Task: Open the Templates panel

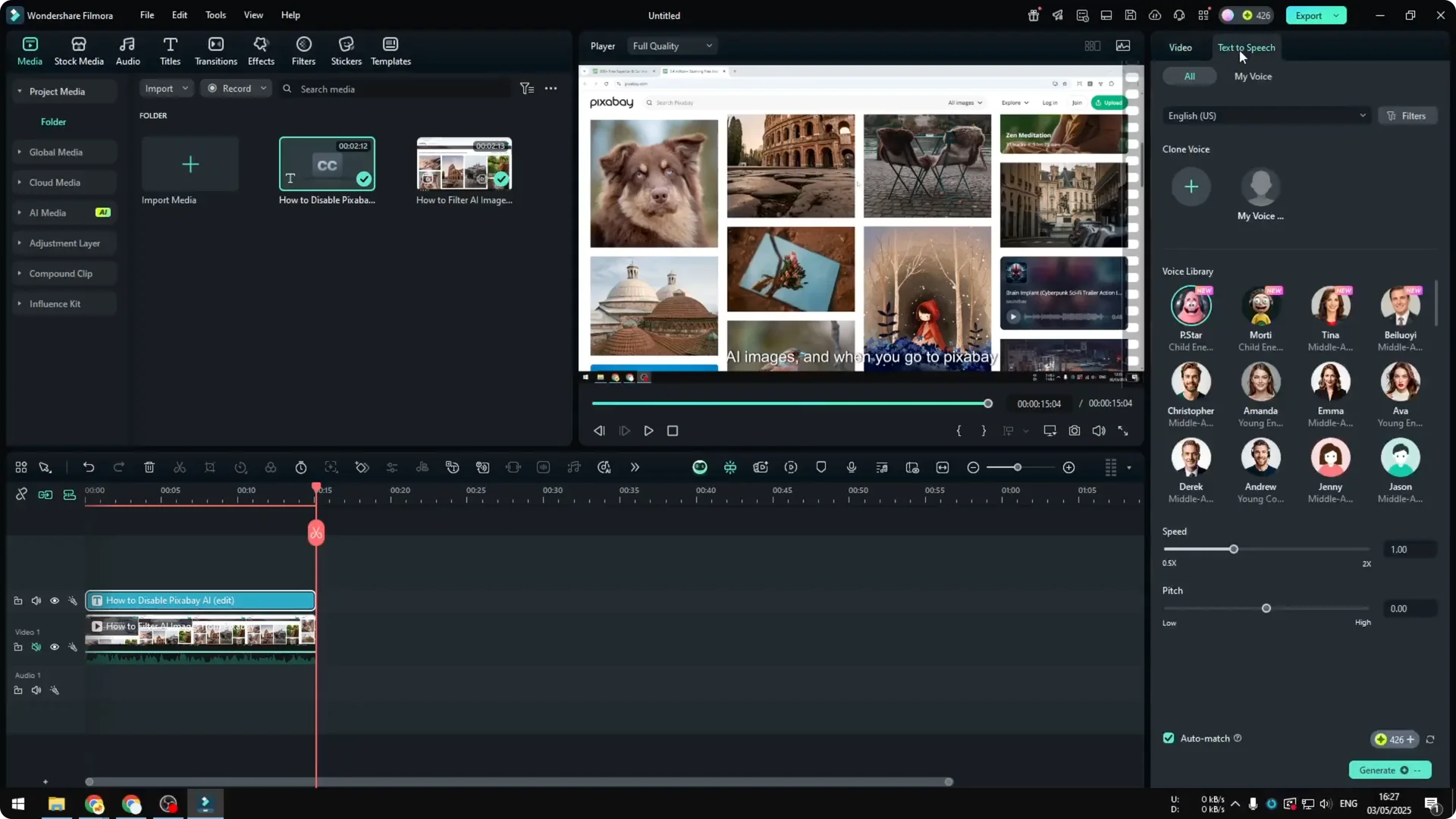Action: [x=390, y=50]
